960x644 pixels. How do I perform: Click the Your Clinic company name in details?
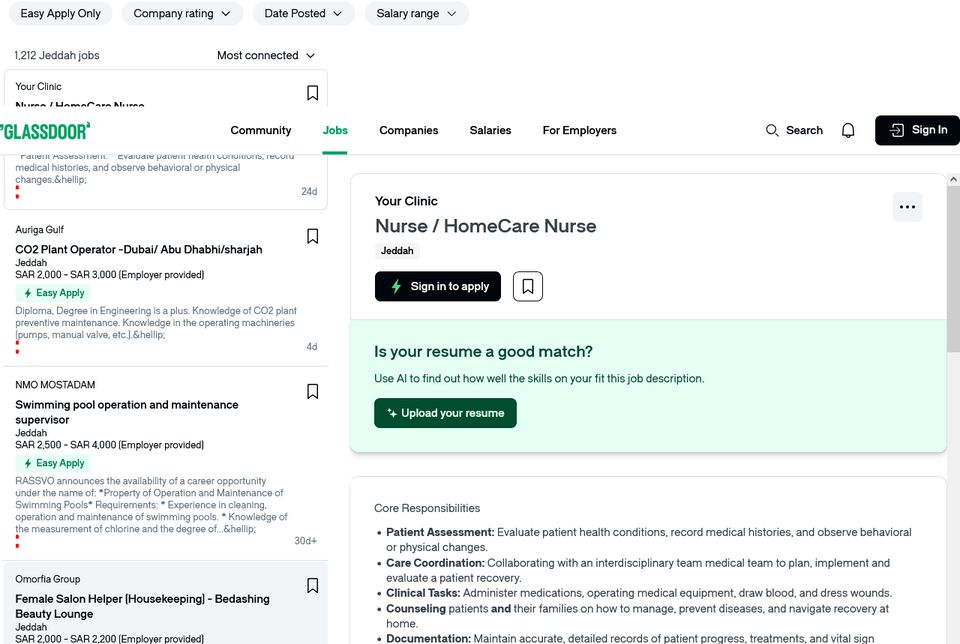click(406, 201)
